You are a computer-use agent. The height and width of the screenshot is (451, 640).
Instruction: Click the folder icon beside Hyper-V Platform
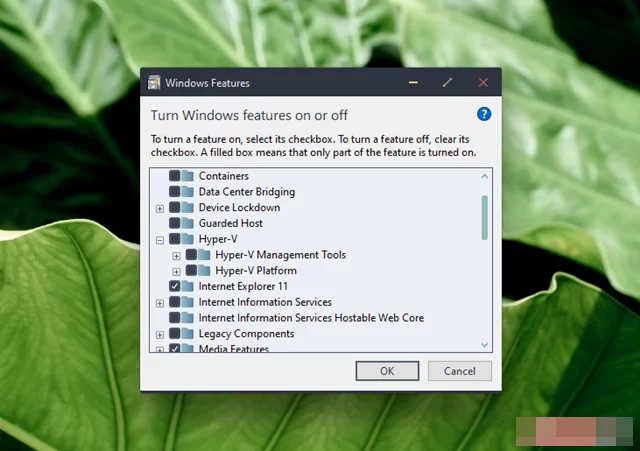[205, 270]
